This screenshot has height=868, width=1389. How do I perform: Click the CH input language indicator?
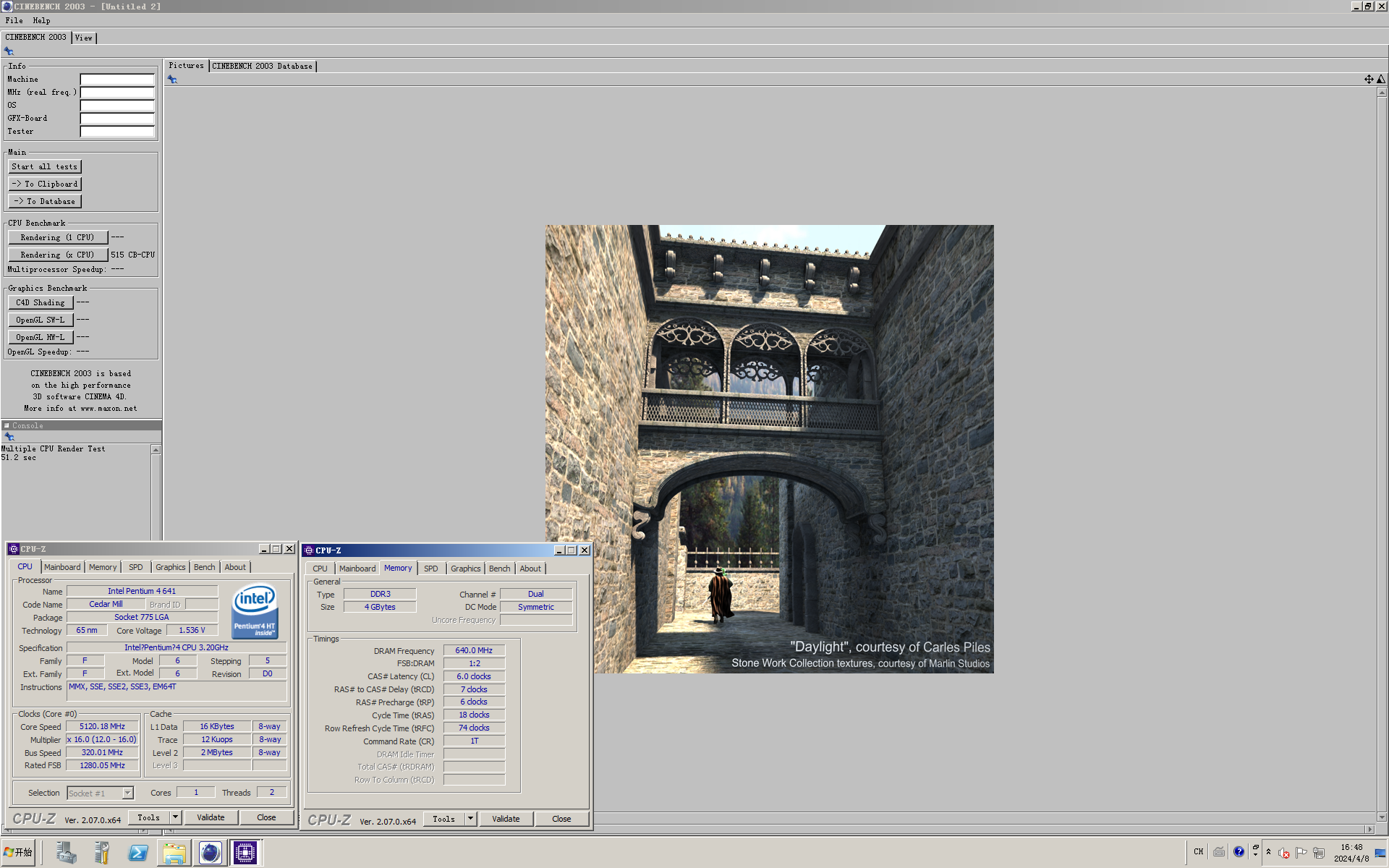coord(1198,852)
